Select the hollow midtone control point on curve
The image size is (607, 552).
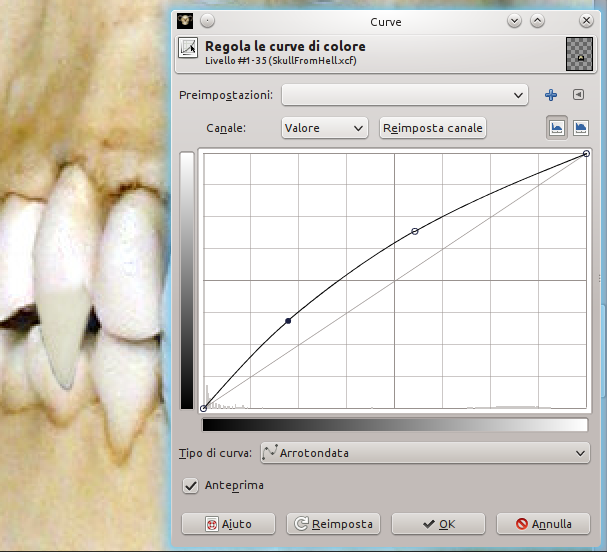coord(415,231)
